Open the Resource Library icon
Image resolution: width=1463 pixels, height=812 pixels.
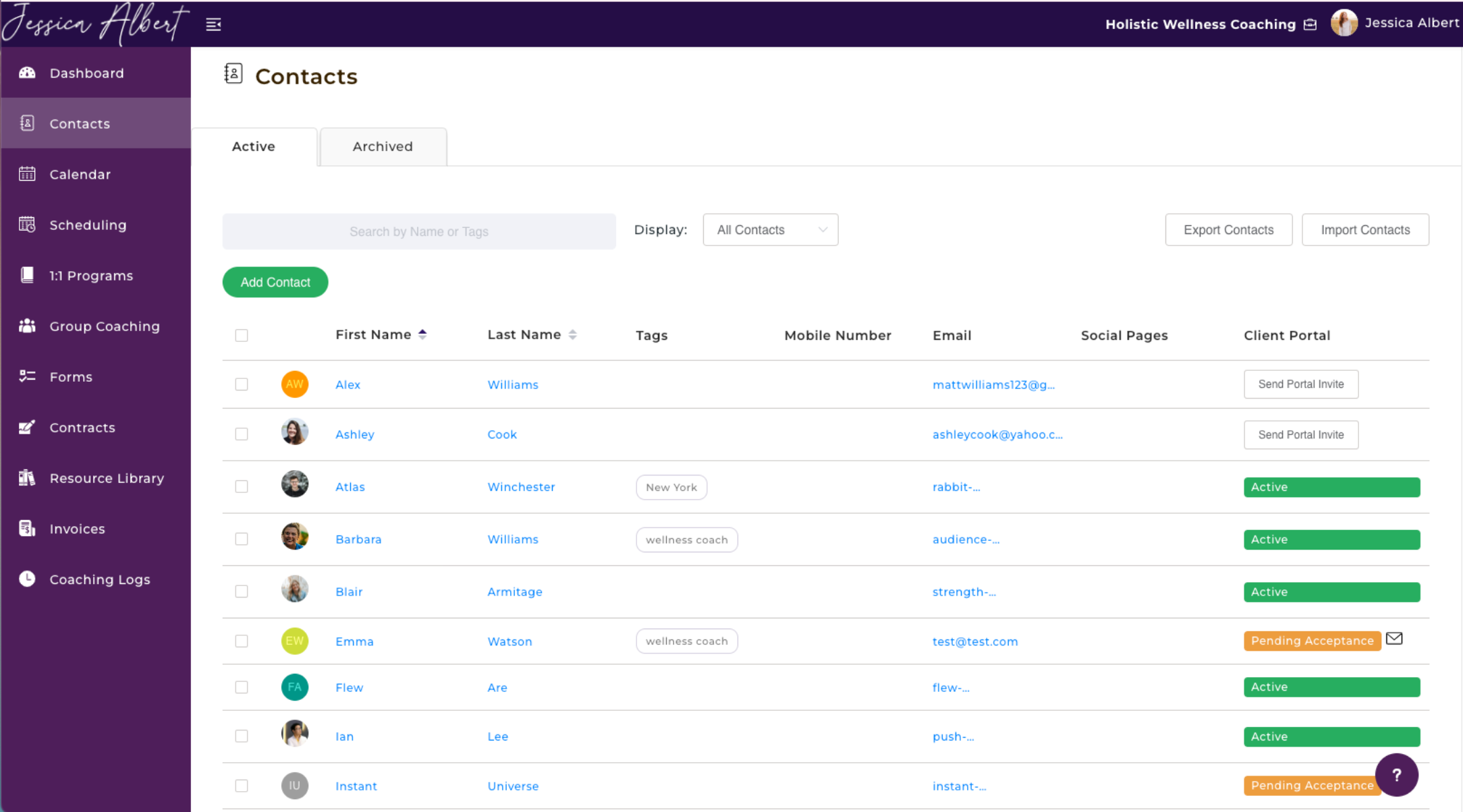(x=27, y=478)
